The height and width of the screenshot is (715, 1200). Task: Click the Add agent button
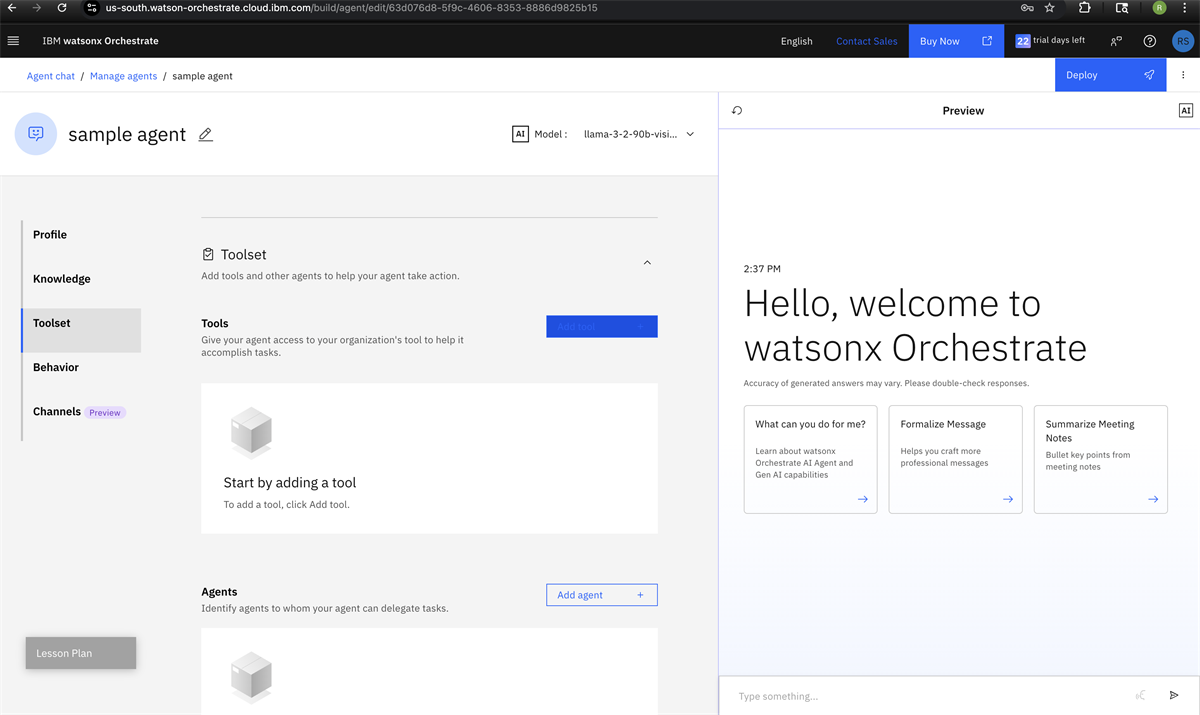tap(602, 595)
